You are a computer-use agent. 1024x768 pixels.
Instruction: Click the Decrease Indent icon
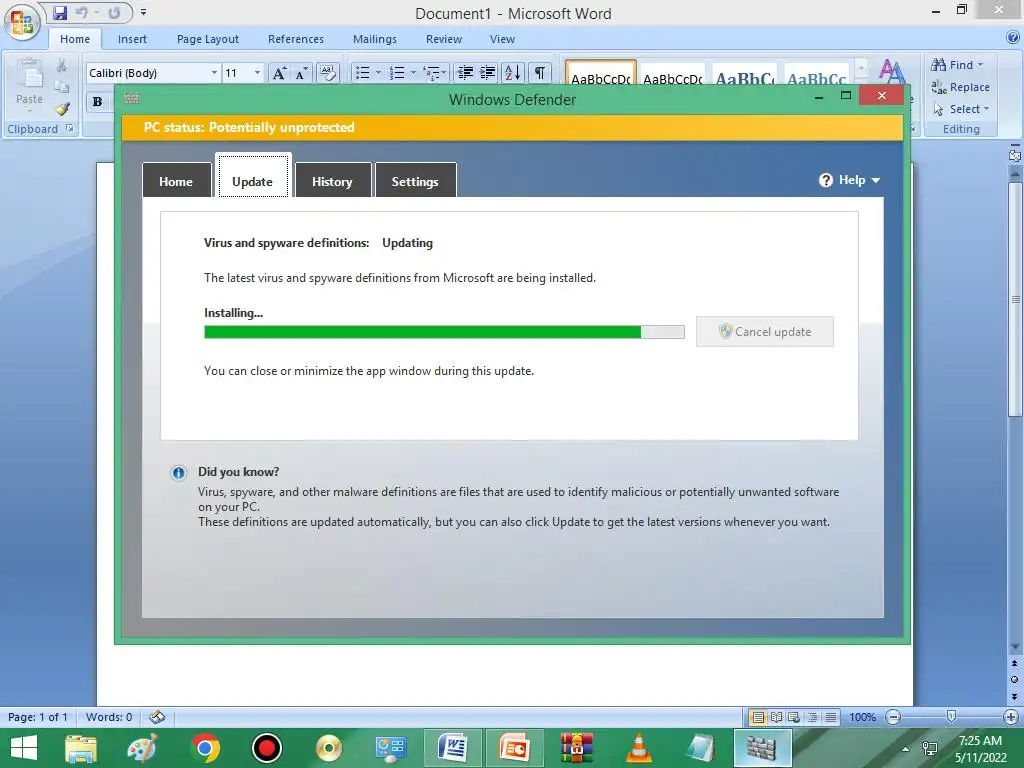pyautogui.click(x=465, y=72)
